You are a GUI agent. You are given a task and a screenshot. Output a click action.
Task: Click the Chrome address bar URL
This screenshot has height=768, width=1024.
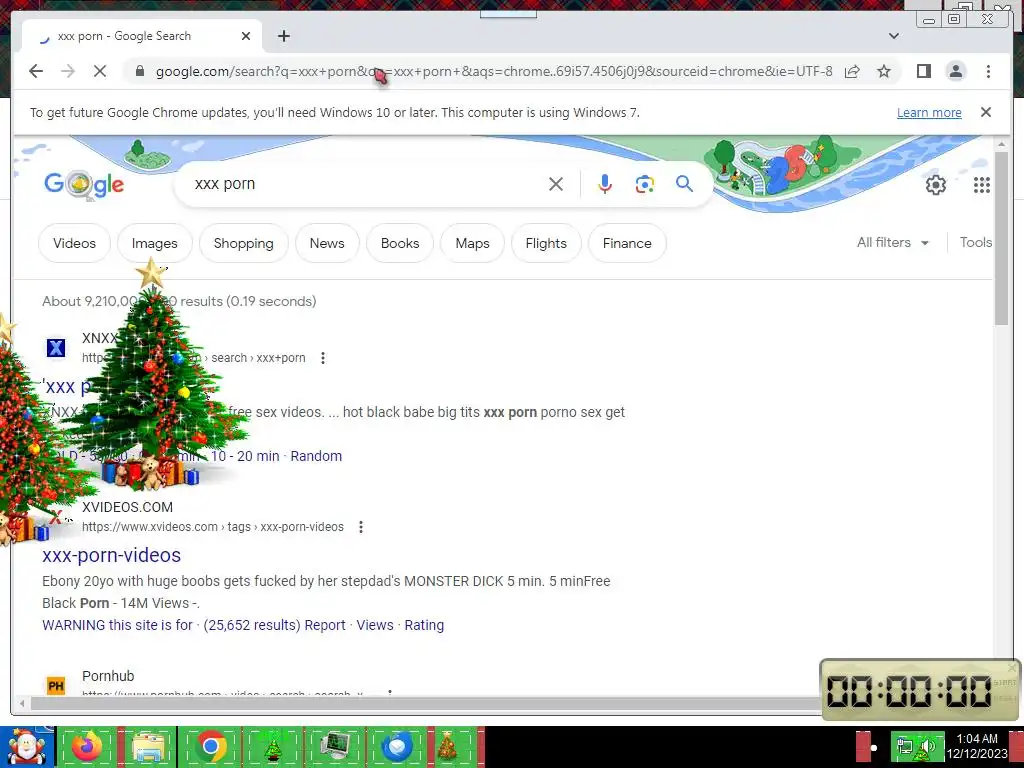(494, 71)
